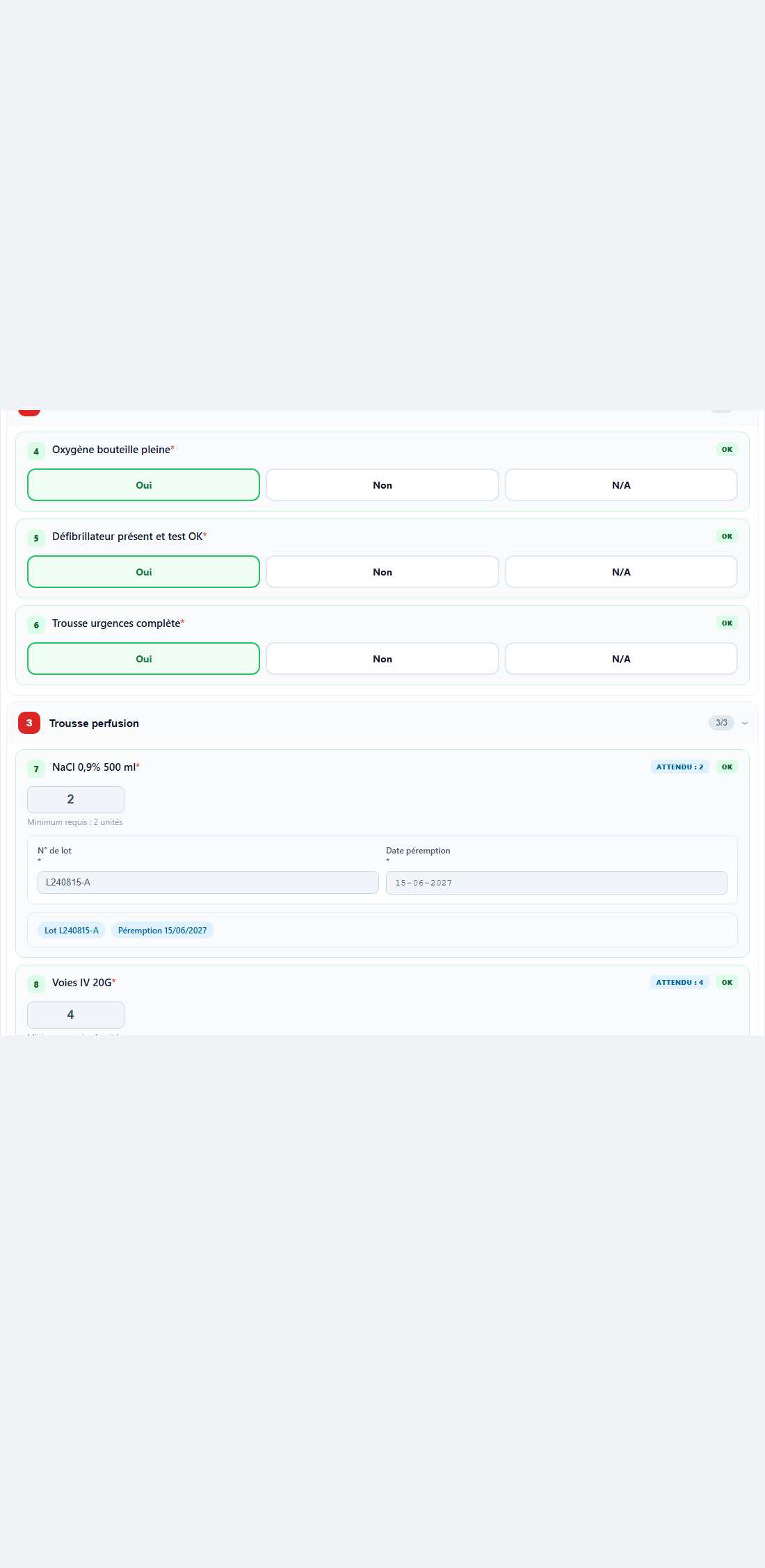
Task: Click the OK status badge for Trousse urgences
Action: tap(727, 623)
